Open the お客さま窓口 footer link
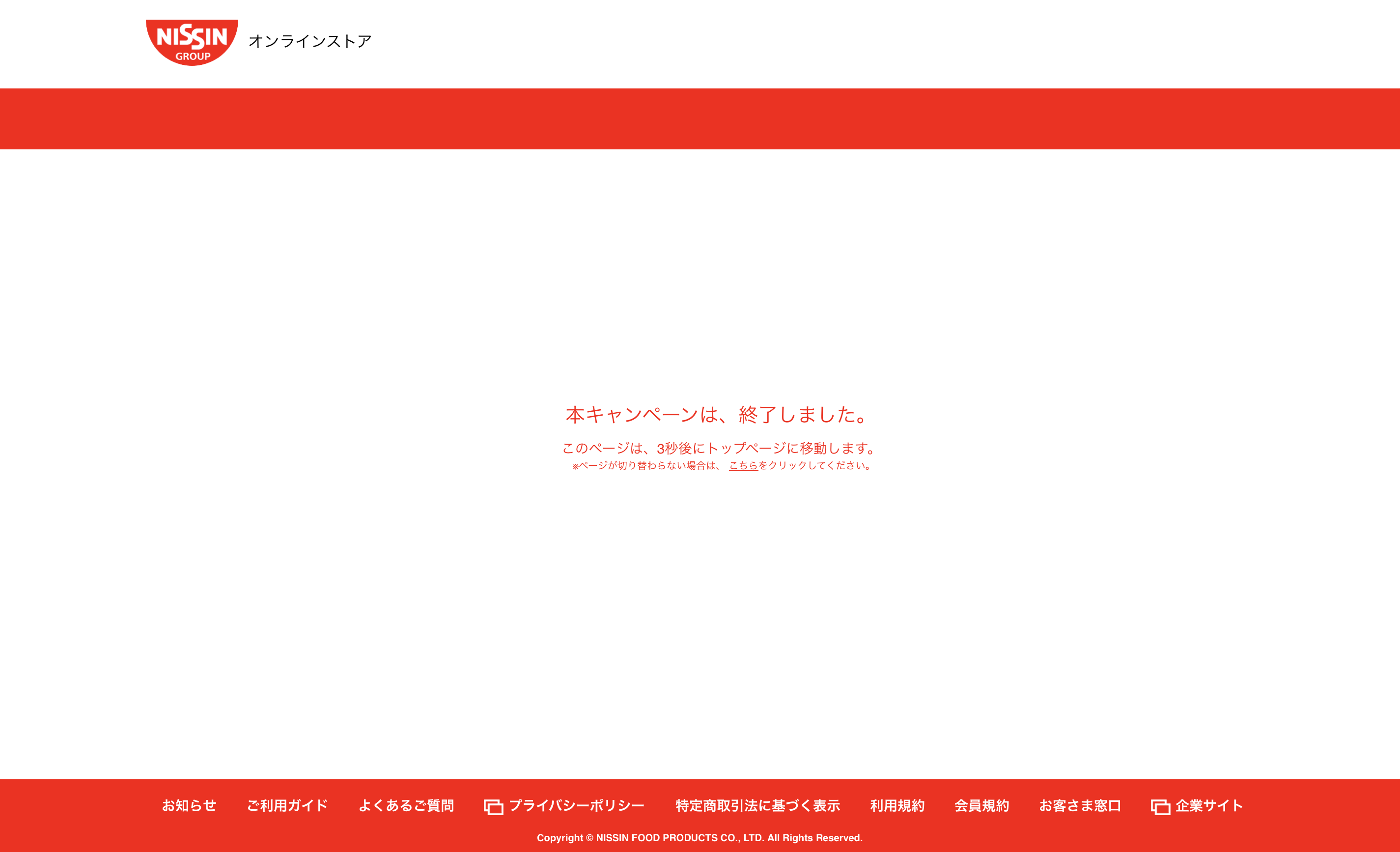Viewport: 1400px width, 852px height. tap(1080, 805)
